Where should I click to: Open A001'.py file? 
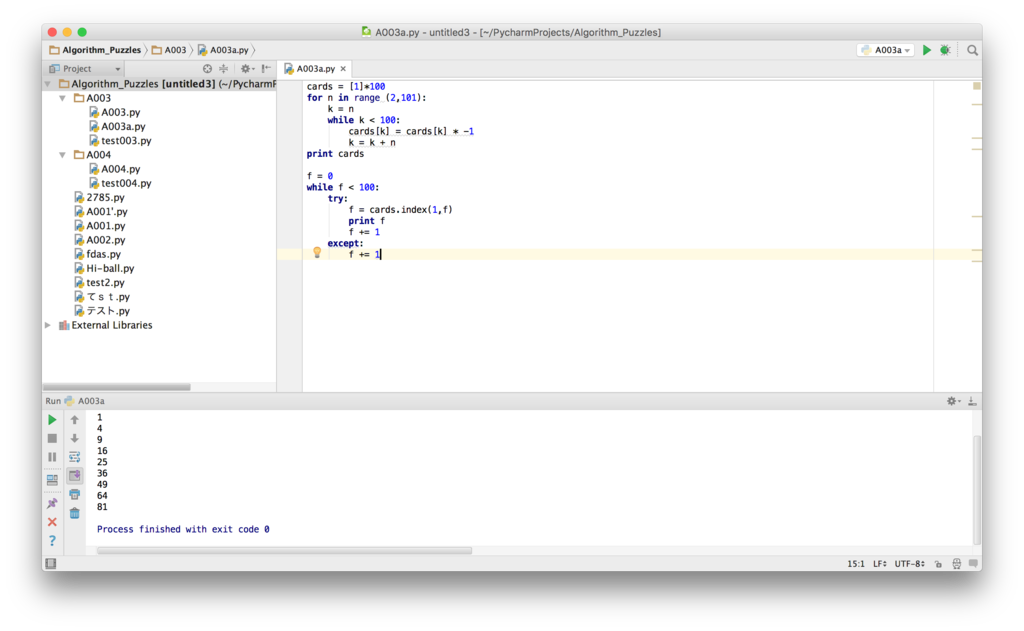101,212
